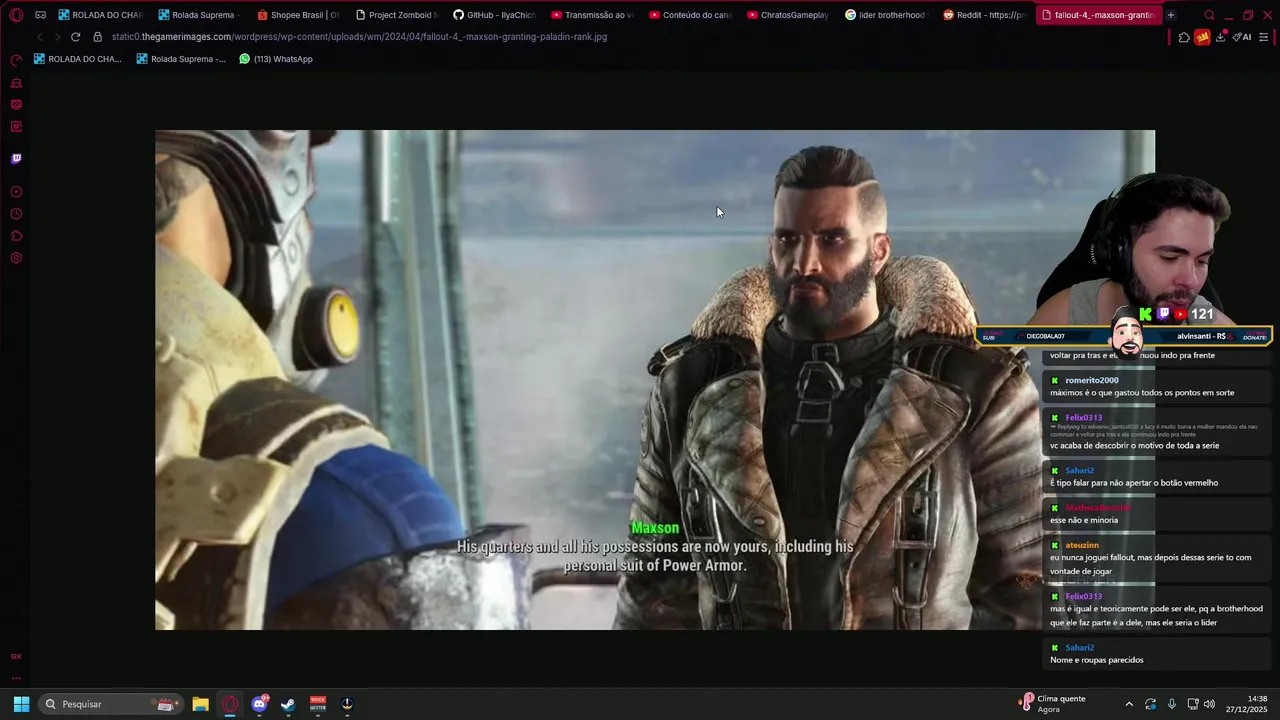Select the fallout-4_-maxson-granting tab
Viewport: 1280px width, 720px height.
1097,15
